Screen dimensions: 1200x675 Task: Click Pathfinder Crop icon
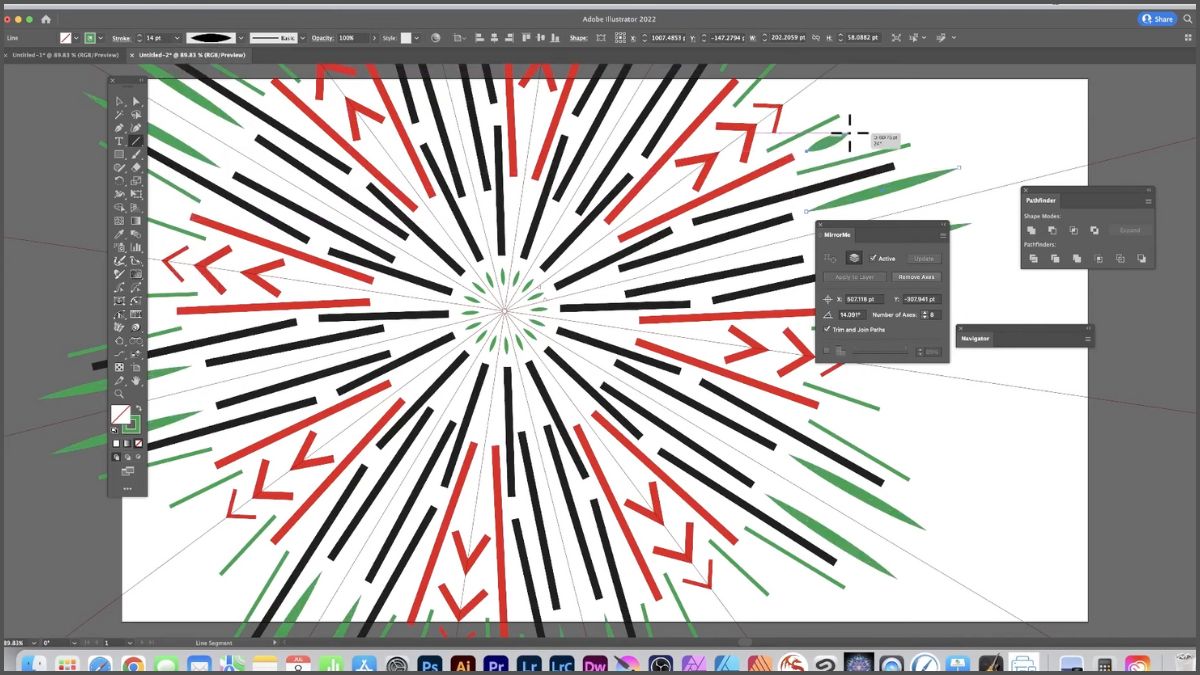1098,258
